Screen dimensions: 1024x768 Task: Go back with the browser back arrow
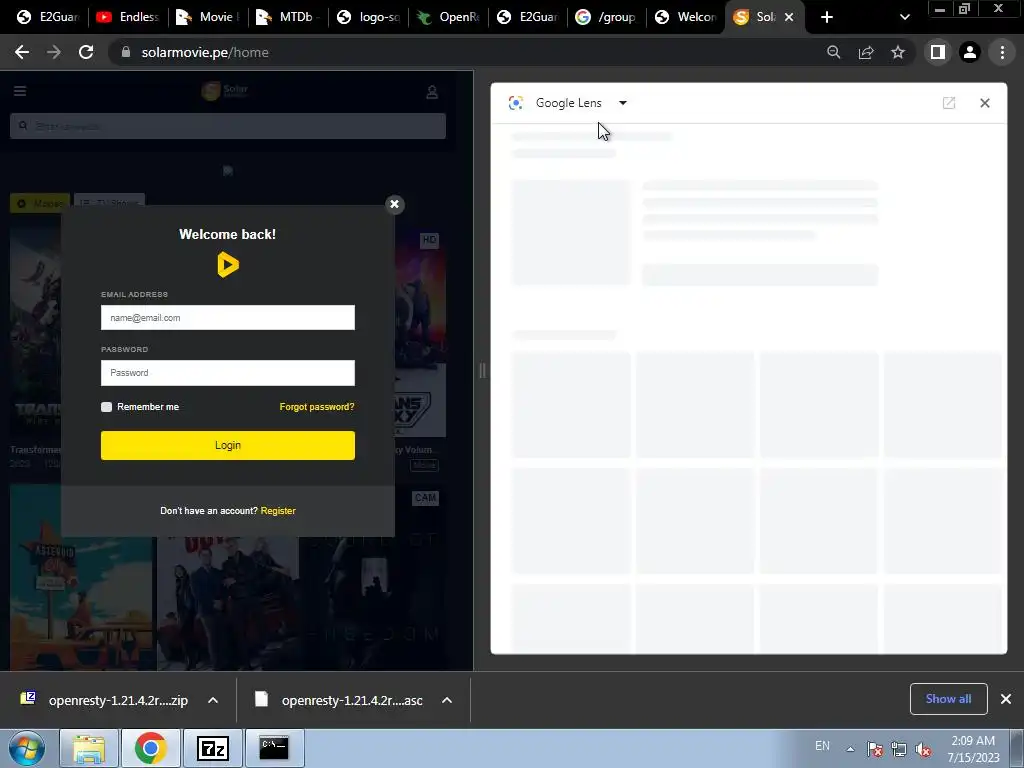[22, 52]
